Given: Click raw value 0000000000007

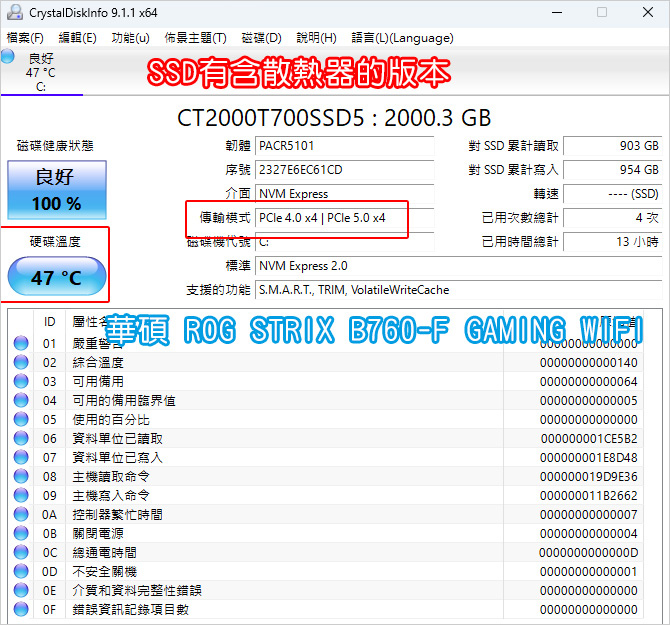Looking at the screenshot, I should [589, 515].
